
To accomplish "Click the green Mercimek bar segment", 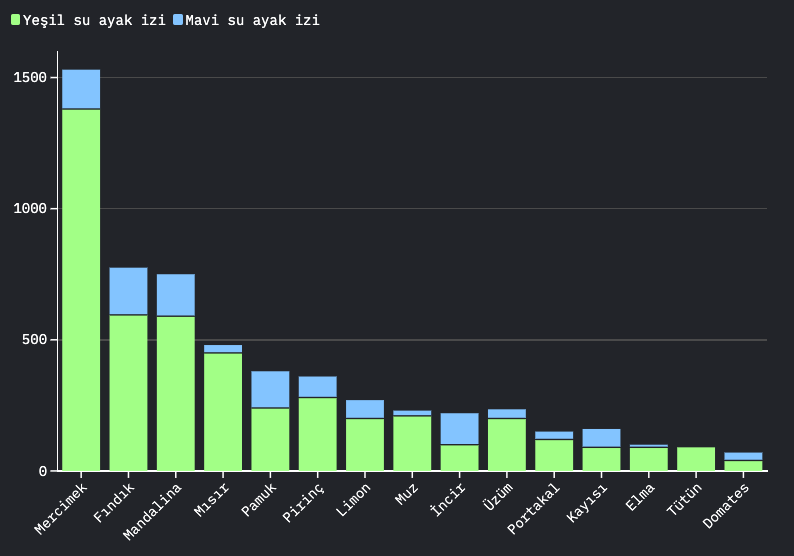I will pyautogui.click(x=81, y=290).
